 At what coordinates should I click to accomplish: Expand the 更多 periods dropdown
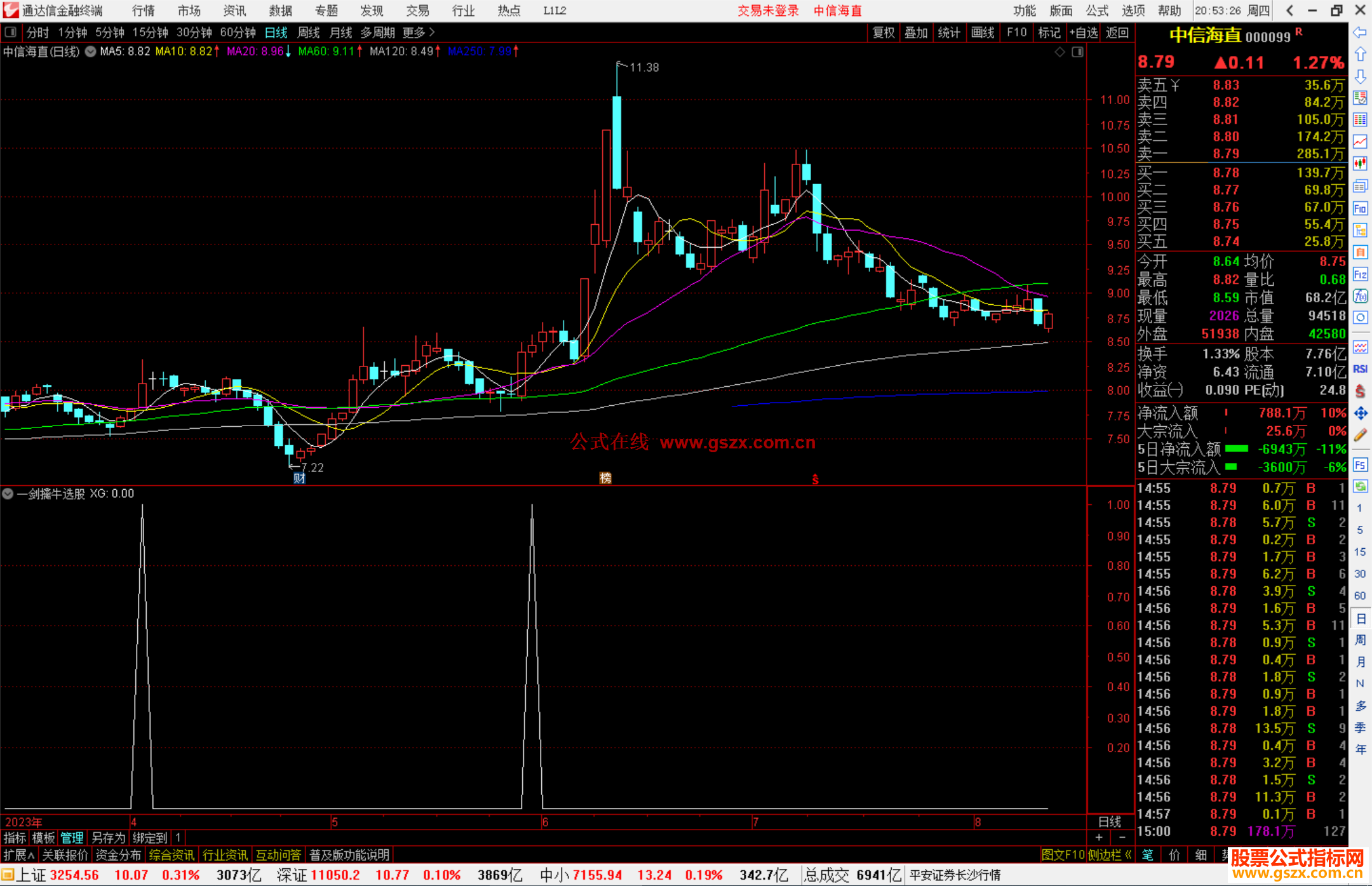coord(419,32)
